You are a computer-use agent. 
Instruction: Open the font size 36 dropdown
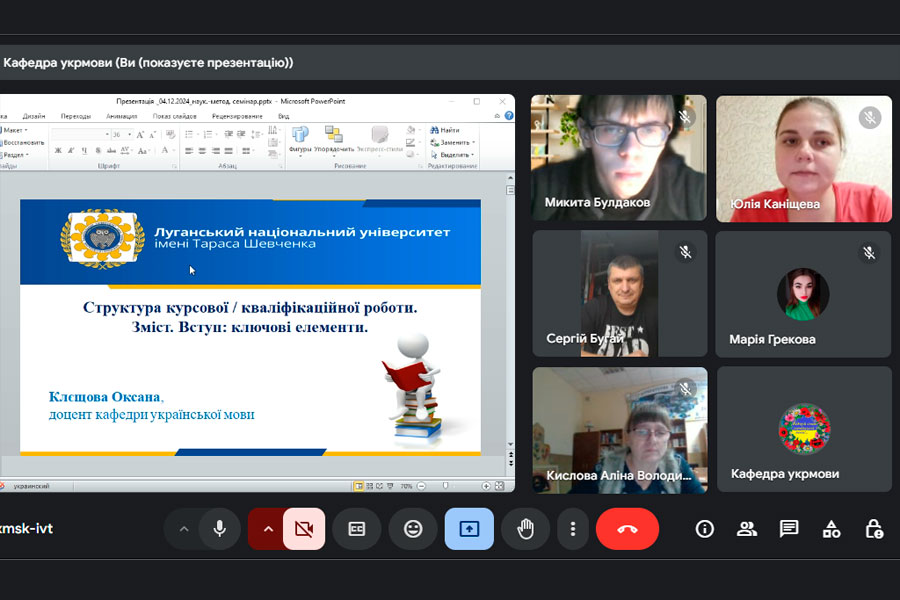pos(130,134)
